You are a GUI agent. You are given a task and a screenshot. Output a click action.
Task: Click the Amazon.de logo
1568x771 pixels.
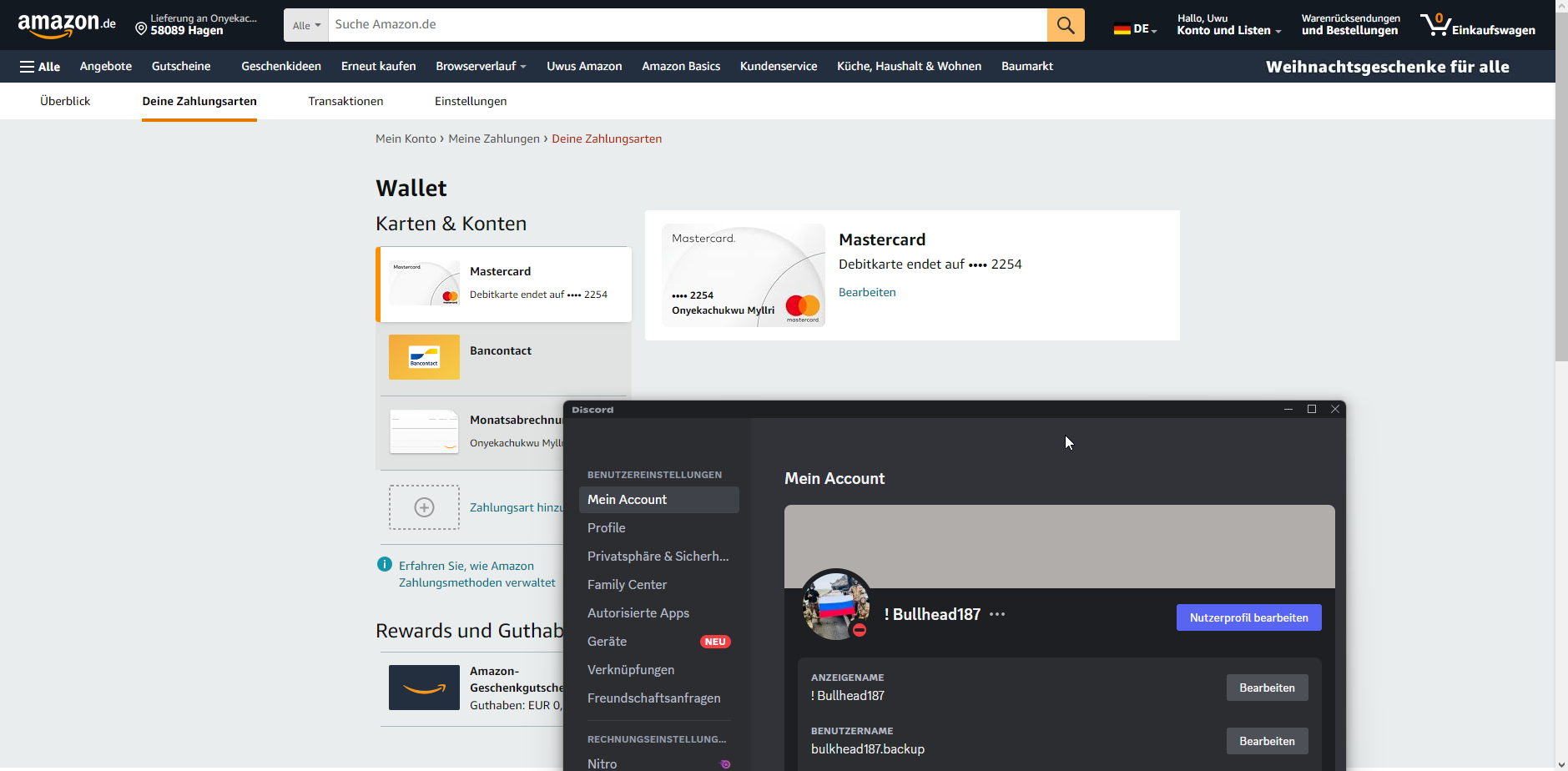click(x=67, y=25)
